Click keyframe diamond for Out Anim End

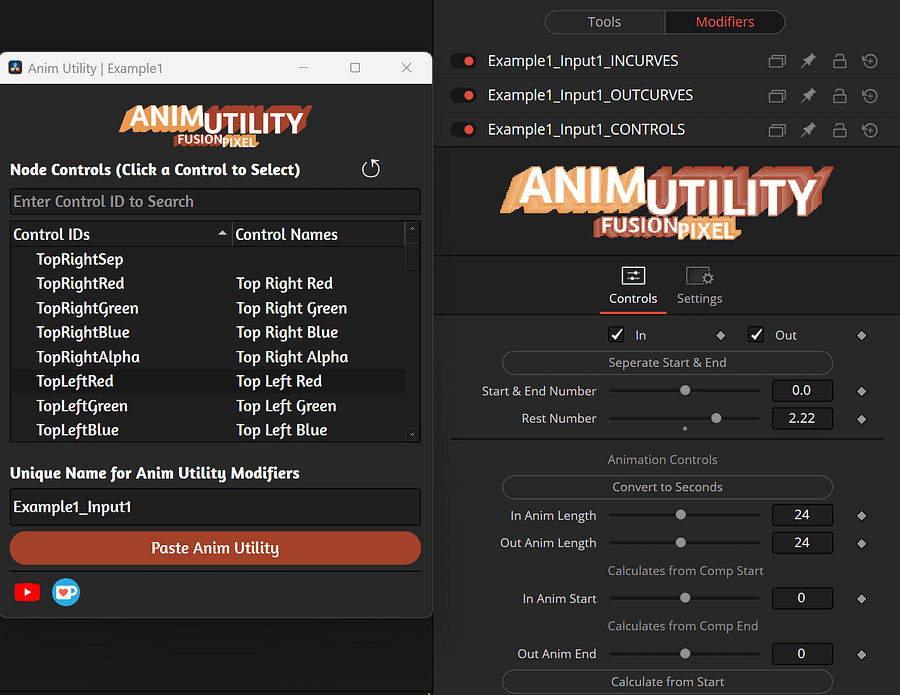[862, 655]
